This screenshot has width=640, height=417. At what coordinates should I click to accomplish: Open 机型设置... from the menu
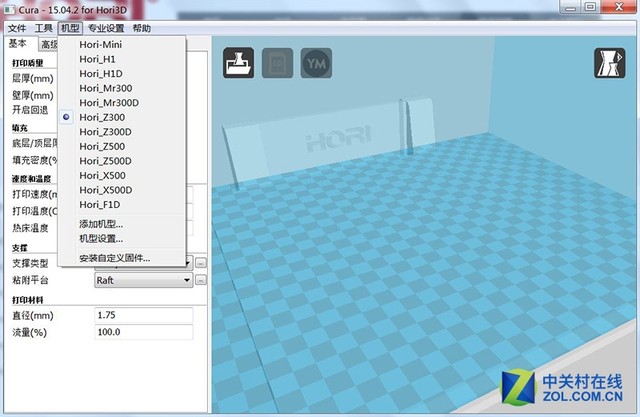pyautogui.click(x=101, y=239)
